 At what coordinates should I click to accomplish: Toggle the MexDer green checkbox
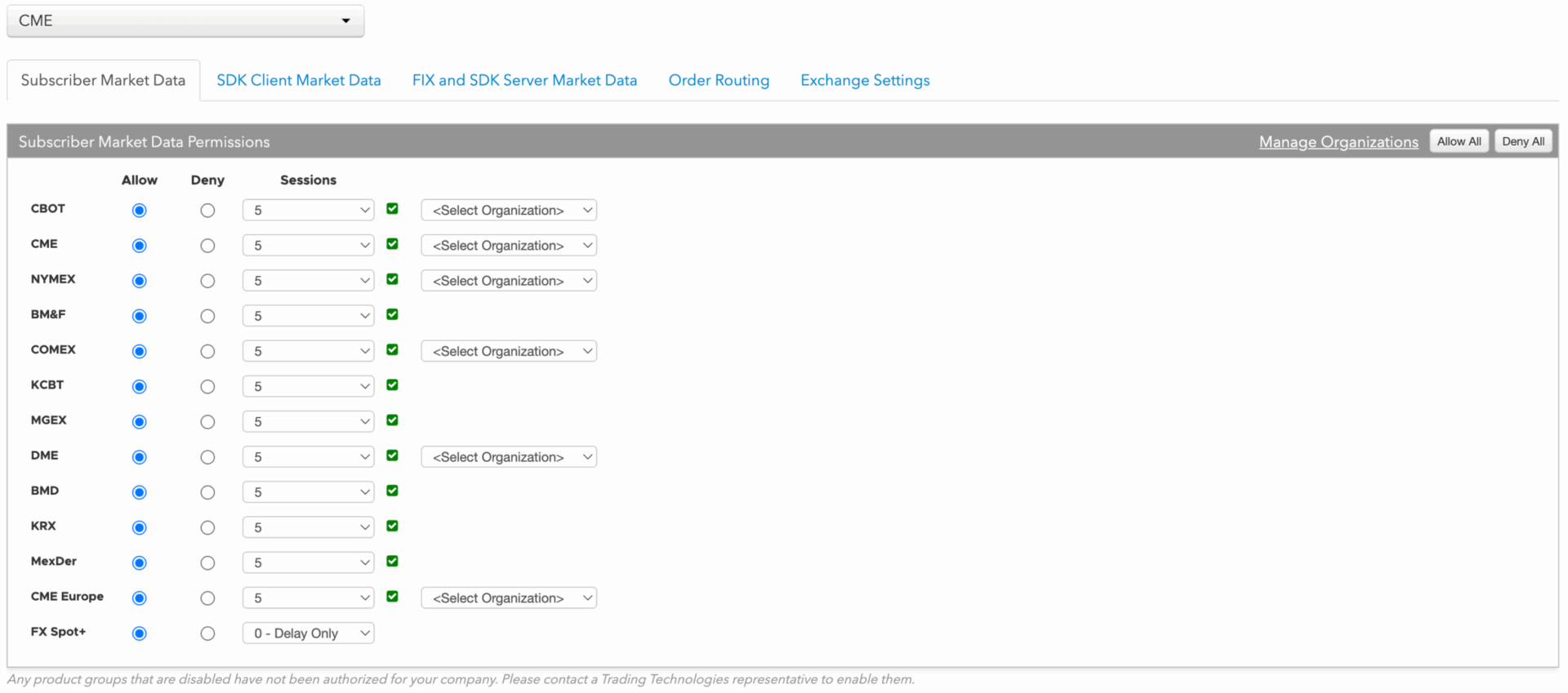tap(393, 562)
